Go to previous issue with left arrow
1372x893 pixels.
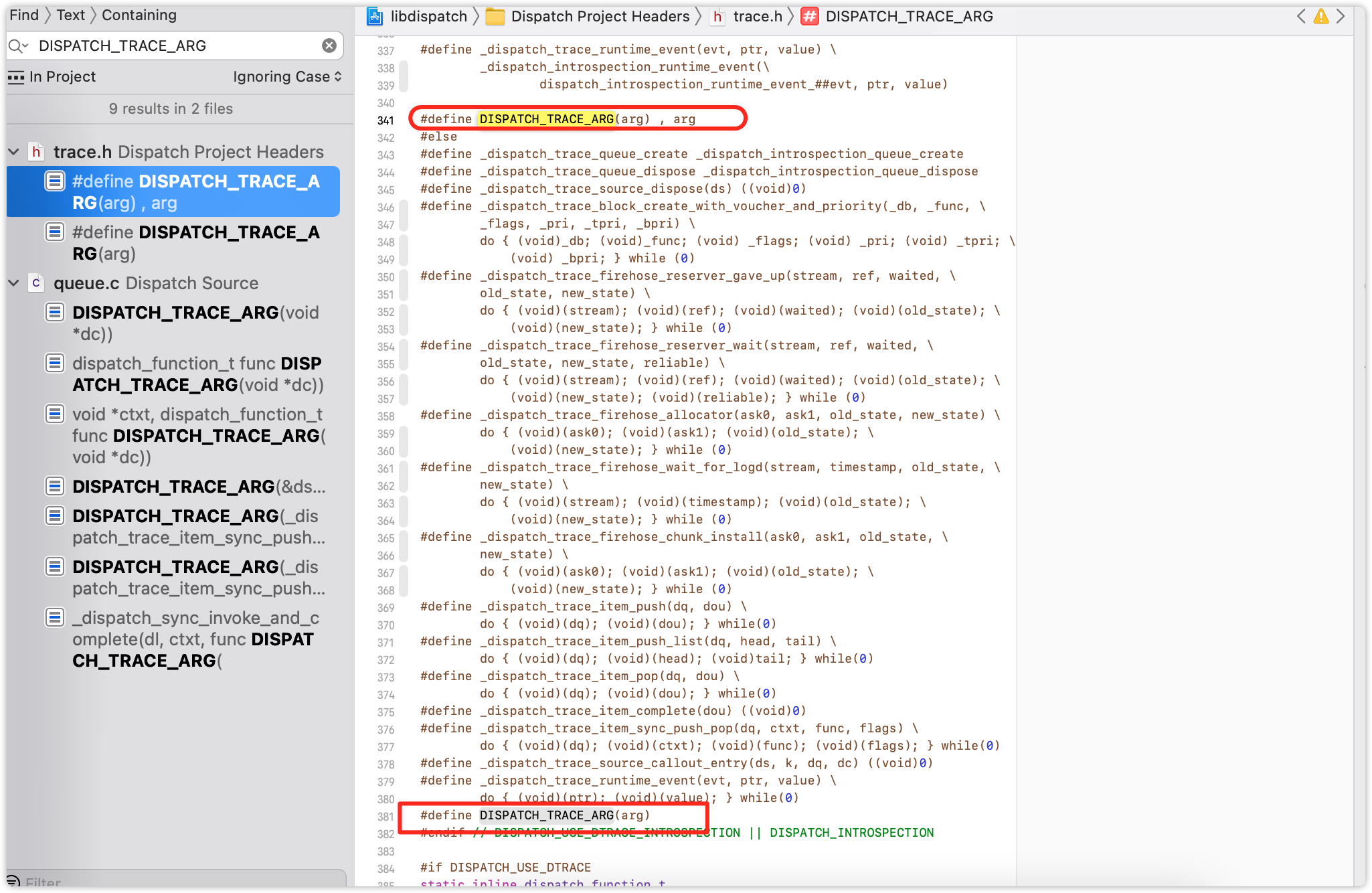tap(1301, 16)
